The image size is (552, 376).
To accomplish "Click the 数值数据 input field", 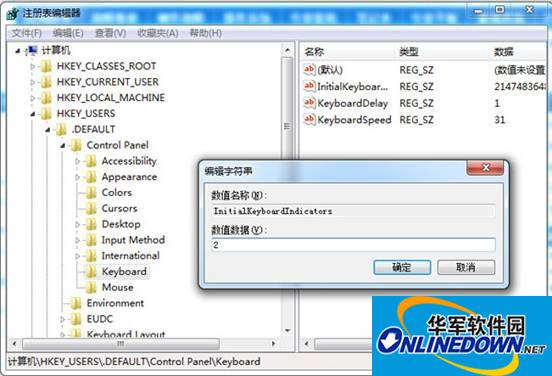I will tap(353, 245).
